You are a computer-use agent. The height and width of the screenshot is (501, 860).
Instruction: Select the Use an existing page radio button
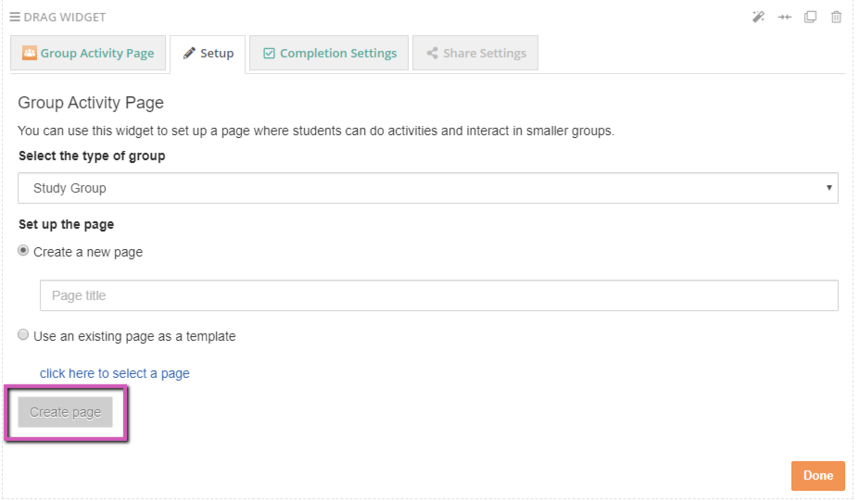pyautogui.click(x=23, y=335)
